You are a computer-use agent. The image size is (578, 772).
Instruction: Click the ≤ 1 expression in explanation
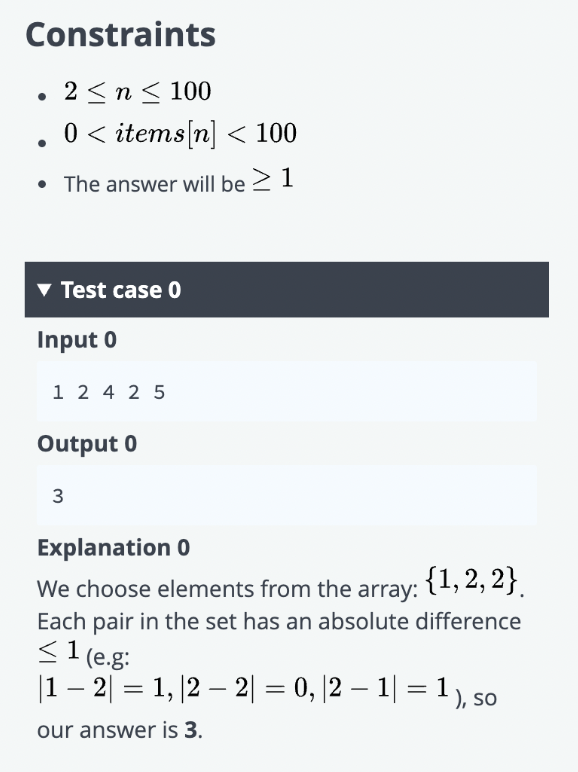[x=59, y=651]
